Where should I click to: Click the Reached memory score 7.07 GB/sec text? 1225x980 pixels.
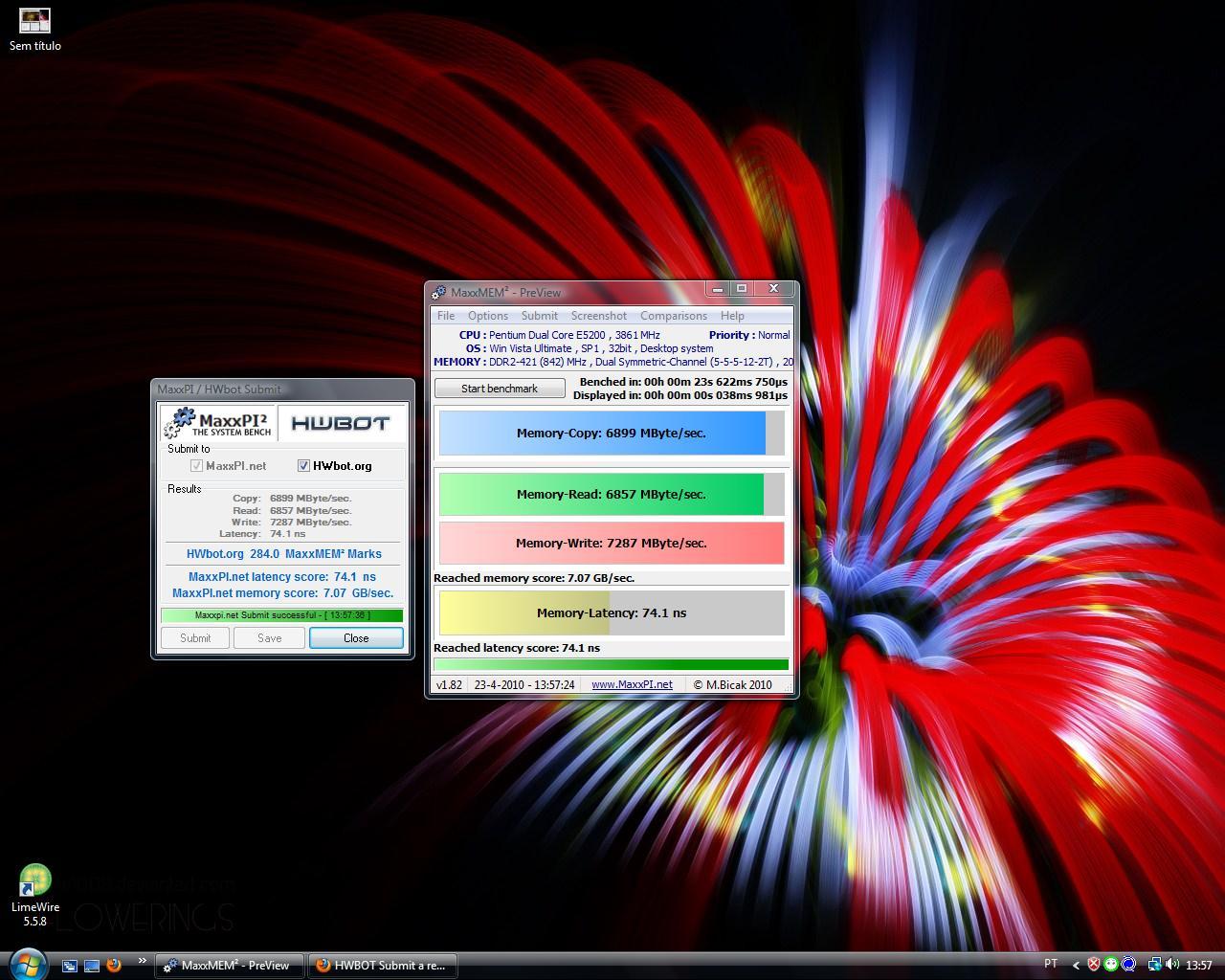point(534,578)
